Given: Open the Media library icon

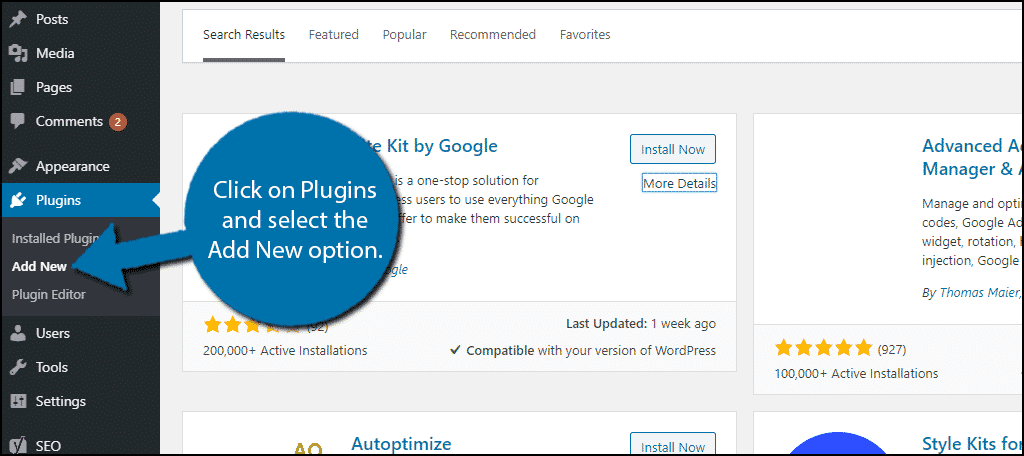Looking at the screenshot, I should click(x=18, y=53).
